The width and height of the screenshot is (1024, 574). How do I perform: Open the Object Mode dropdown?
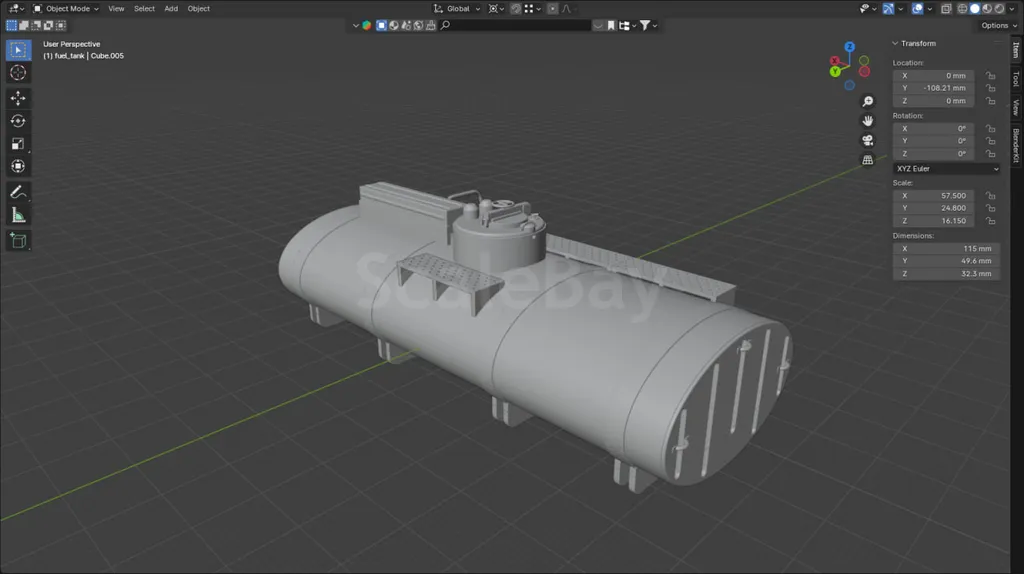coord(66,8)
